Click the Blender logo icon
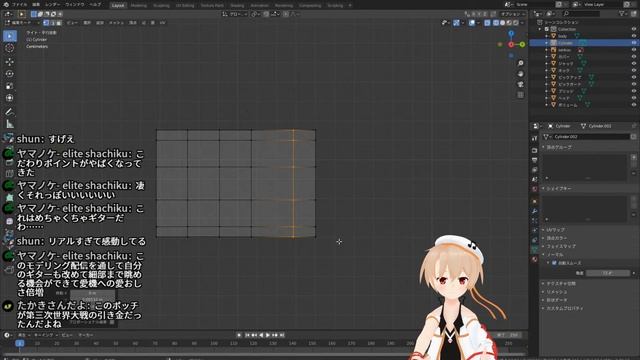 tap(6, 4)
